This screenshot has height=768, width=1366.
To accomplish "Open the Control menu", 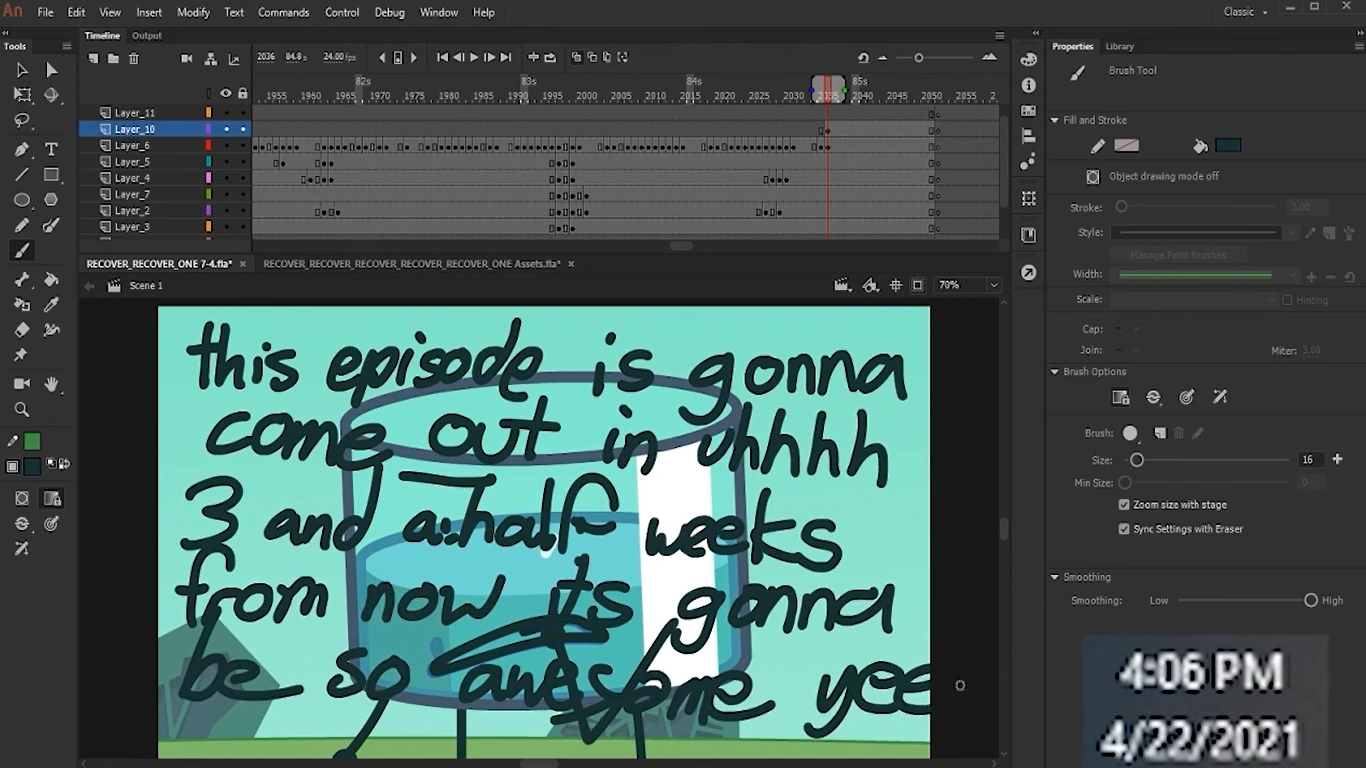I will 342,12.
